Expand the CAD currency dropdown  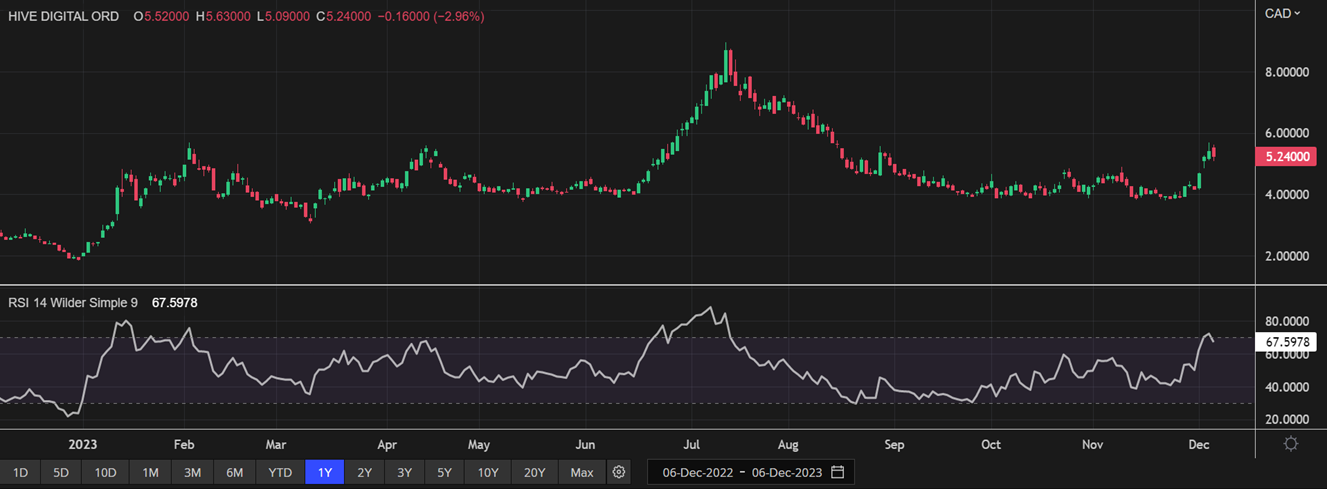tap(1282, 13)
